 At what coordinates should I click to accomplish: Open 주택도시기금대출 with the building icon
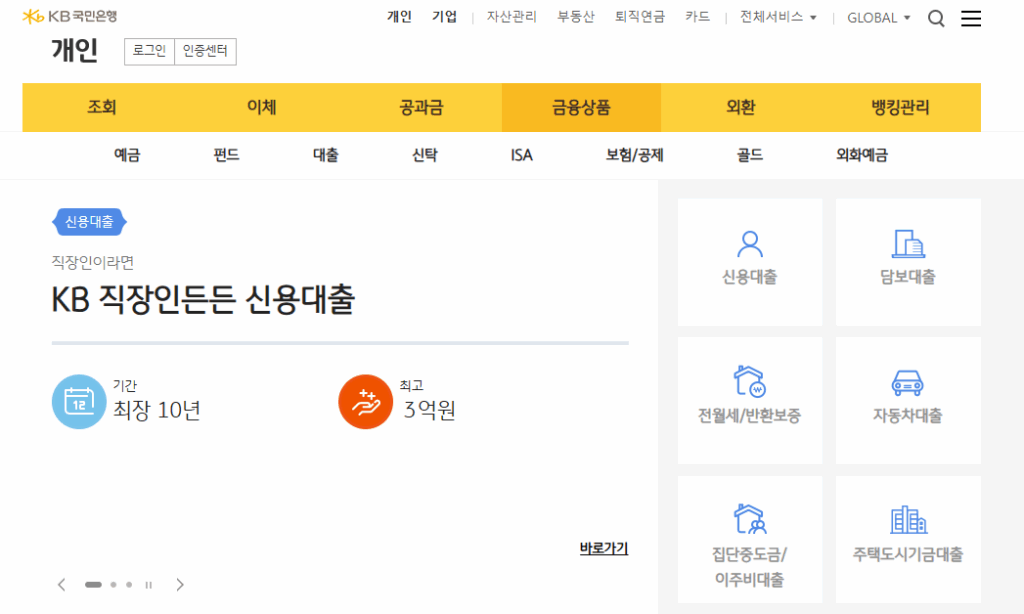[907, 538]
